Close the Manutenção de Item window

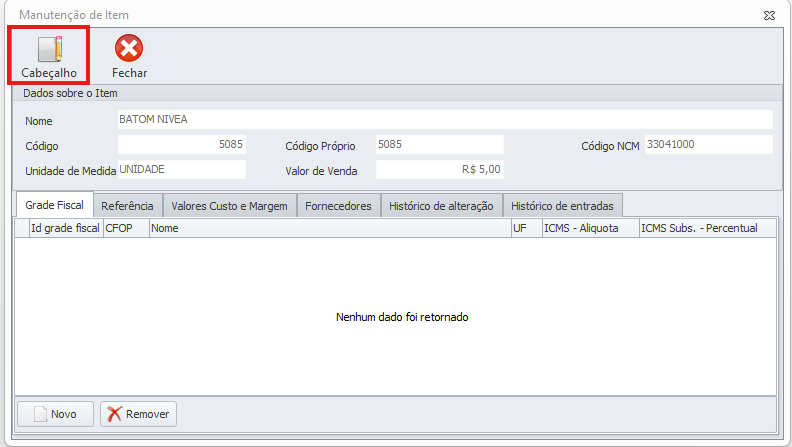click(x=769, y=15)
